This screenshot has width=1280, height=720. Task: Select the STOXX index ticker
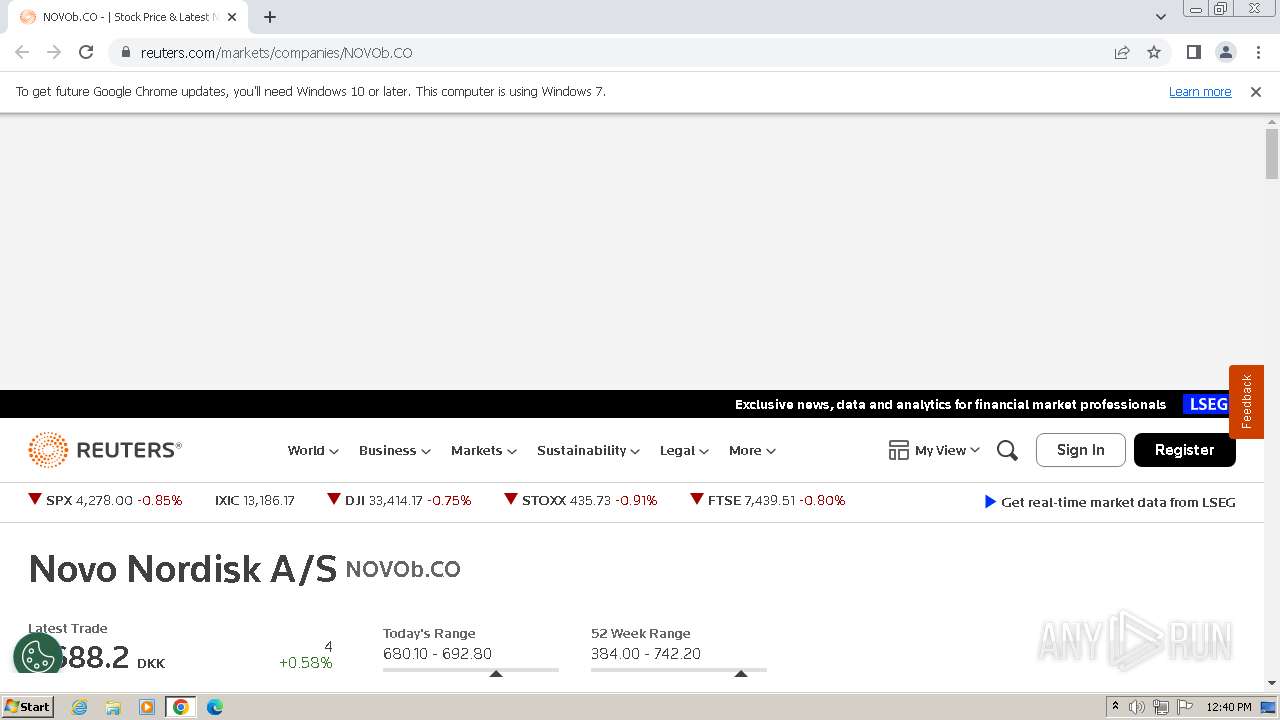click(581, 500)
